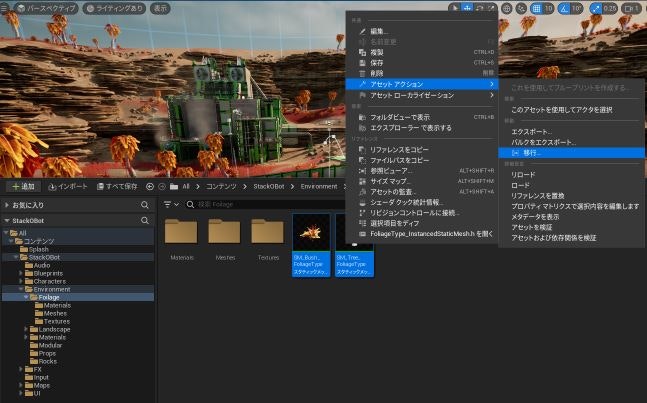The height and width of the screenshot is (403, 647).
Task: Open the 表示 show flags menu
Action: click(160, 8)
